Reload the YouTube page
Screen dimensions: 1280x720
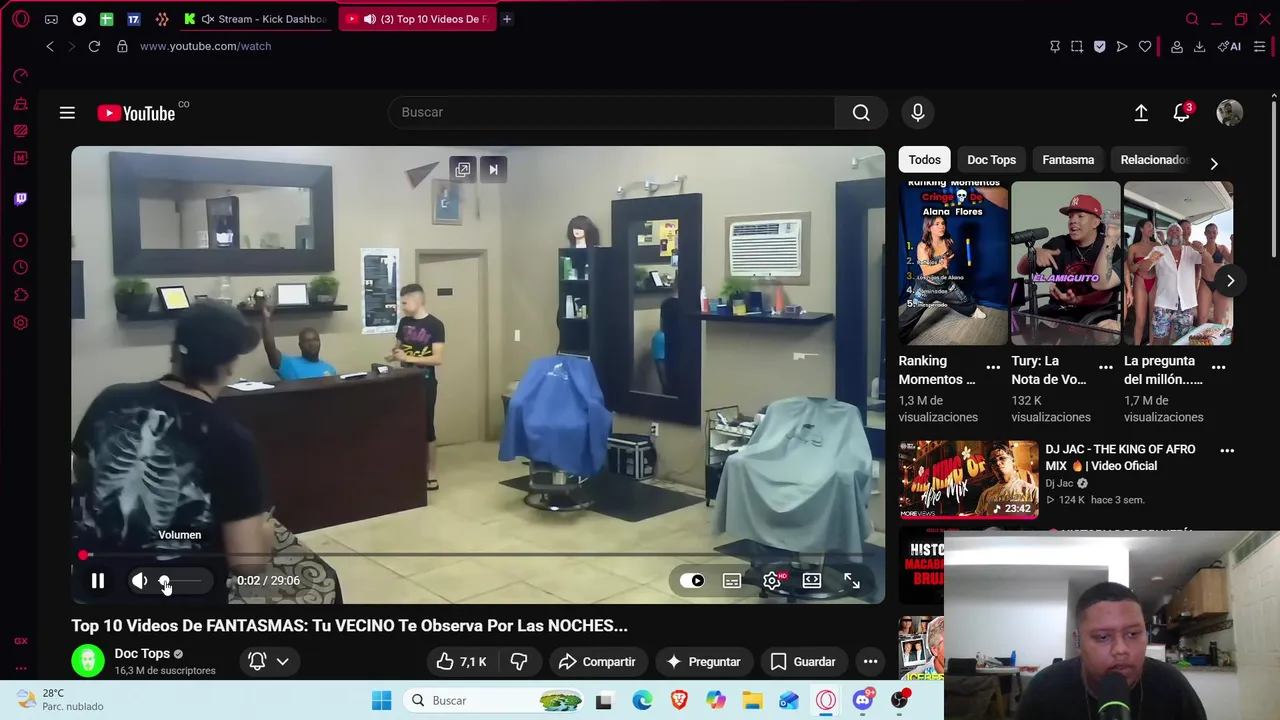(x=94, y=46)
